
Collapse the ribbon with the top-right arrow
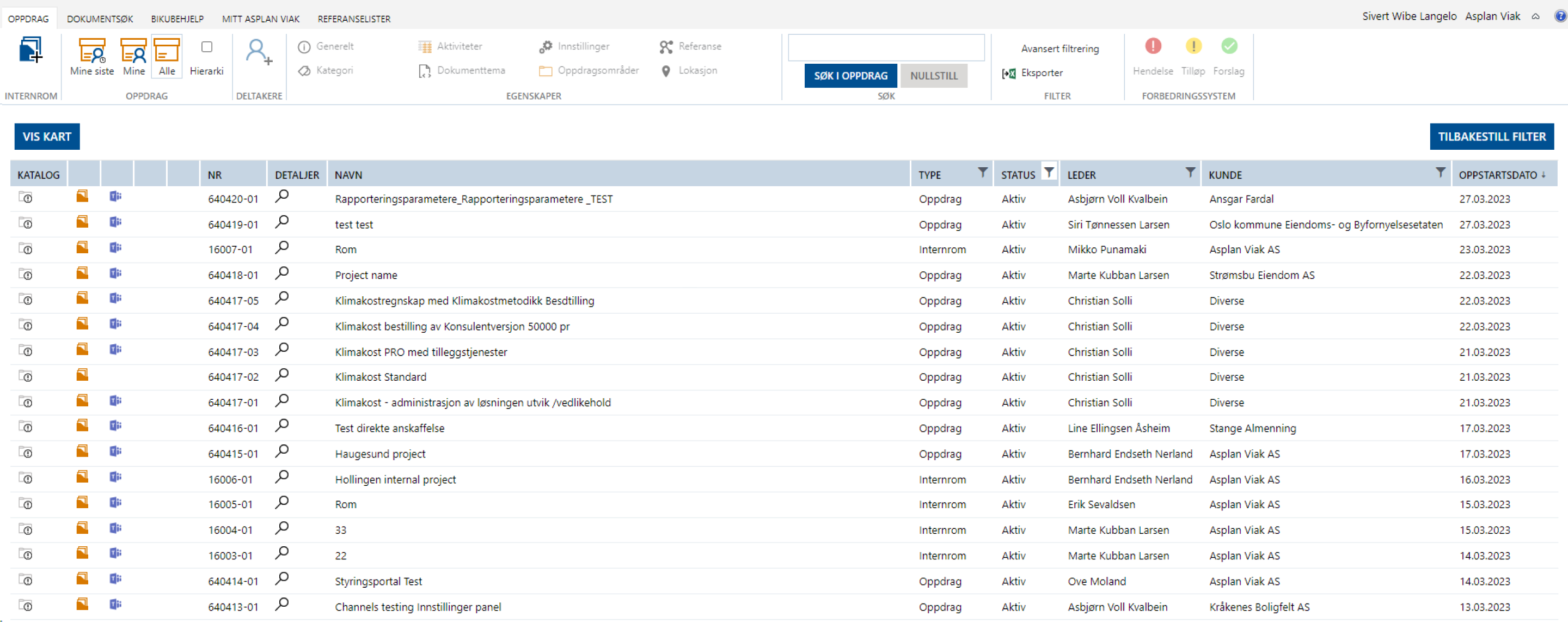click(x=1535, y=17)
